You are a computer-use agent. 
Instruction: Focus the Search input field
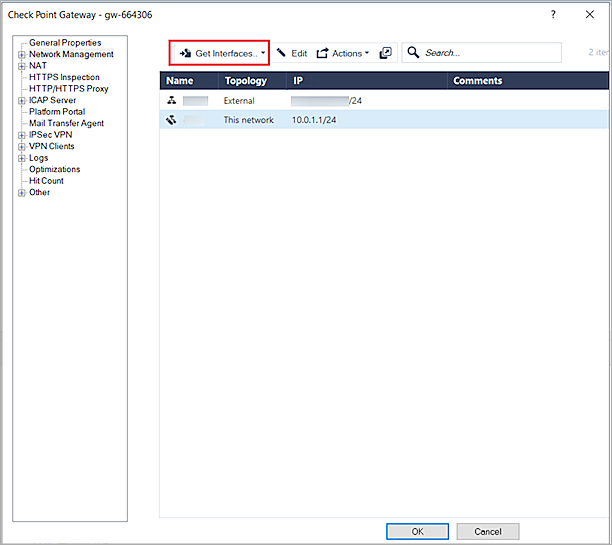(482, 53)
